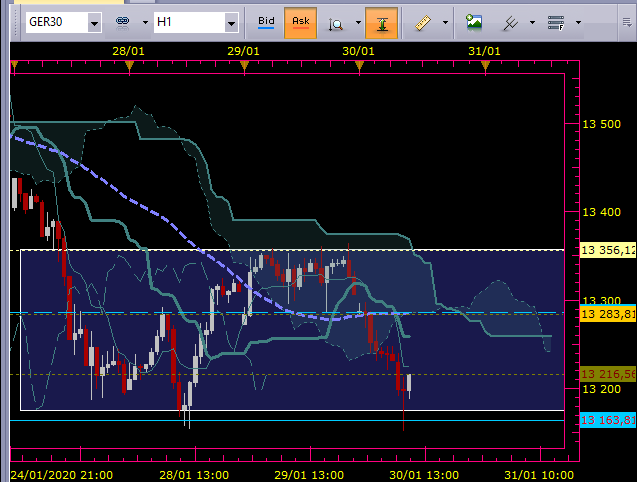Click the 24/01/2020 21:00 time label

[x=62, y=475]
